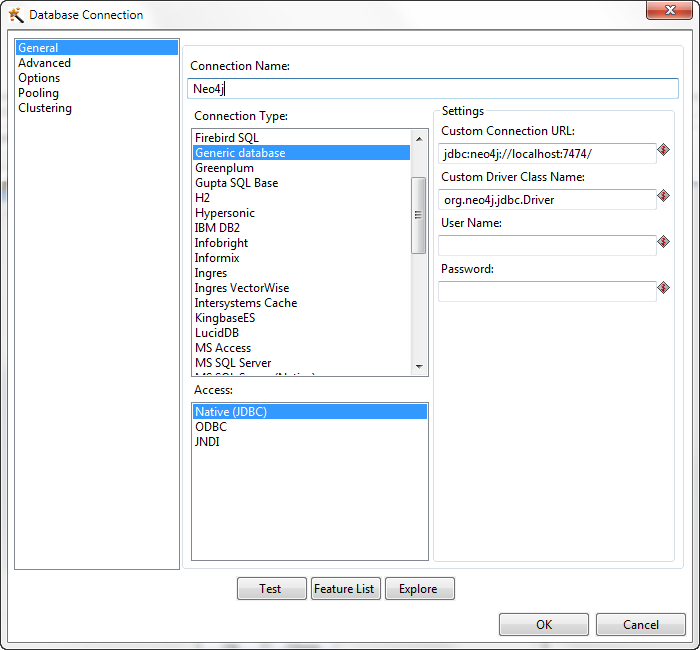Select Hypersonic connection type

click(301, 213)
